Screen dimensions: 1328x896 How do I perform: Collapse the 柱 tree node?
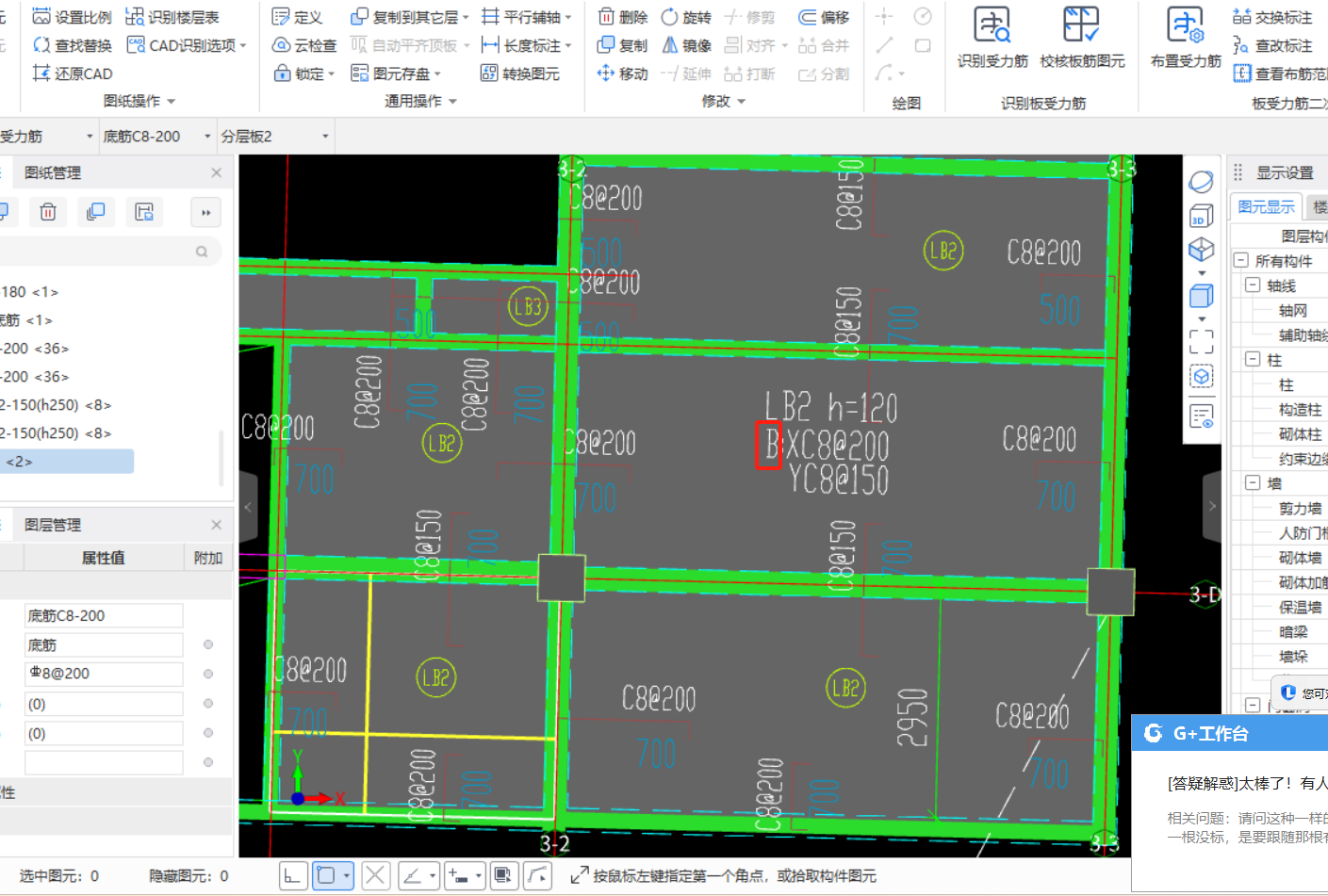pyautogui.click(x=1253, y=359)
